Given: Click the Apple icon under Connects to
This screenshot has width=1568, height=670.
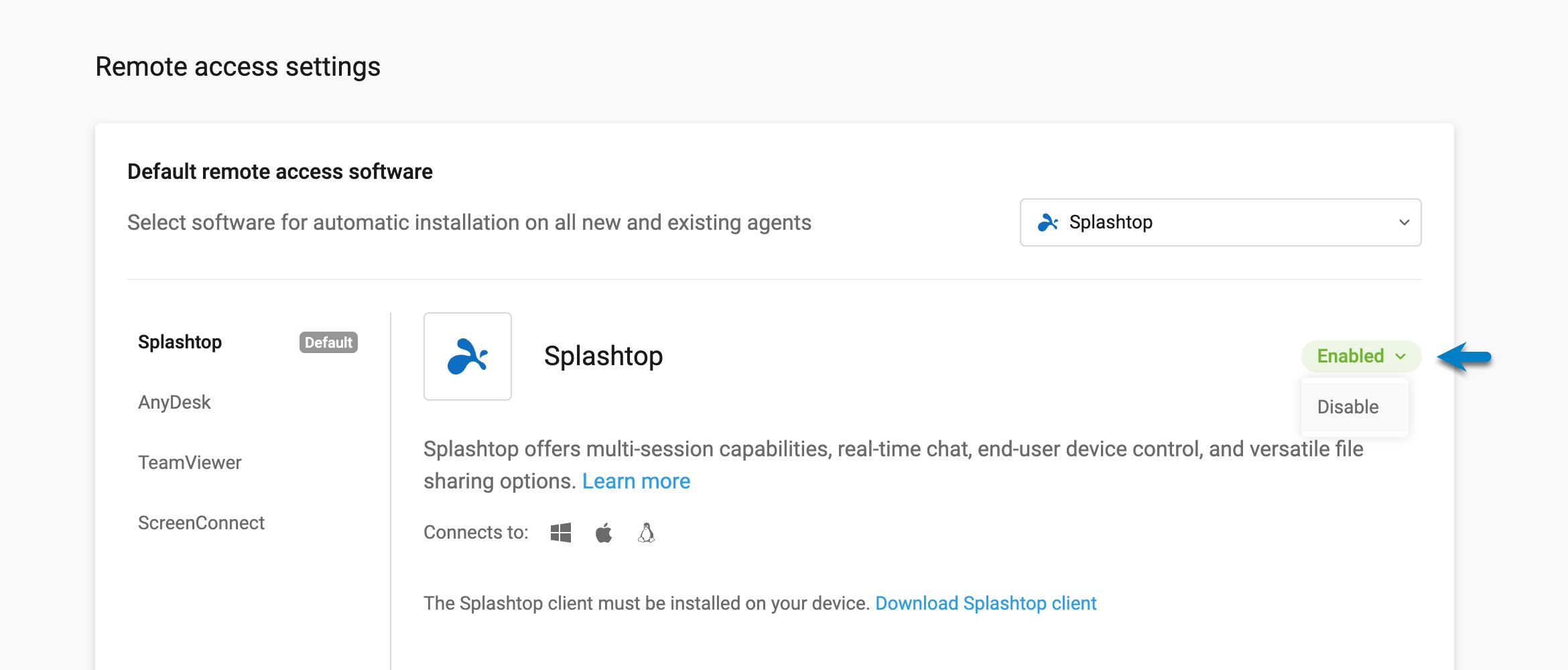Looking at the screenshot, I should 603,532.
